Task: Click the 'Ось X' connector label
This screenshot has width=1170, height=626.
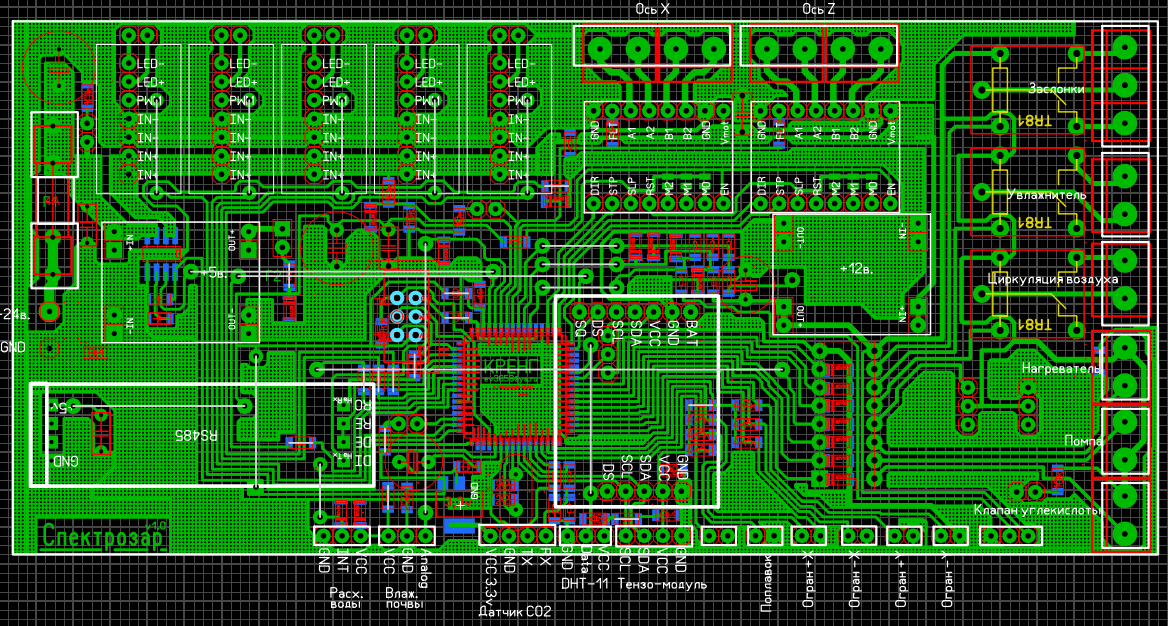Action: click(x=653, y=9)
